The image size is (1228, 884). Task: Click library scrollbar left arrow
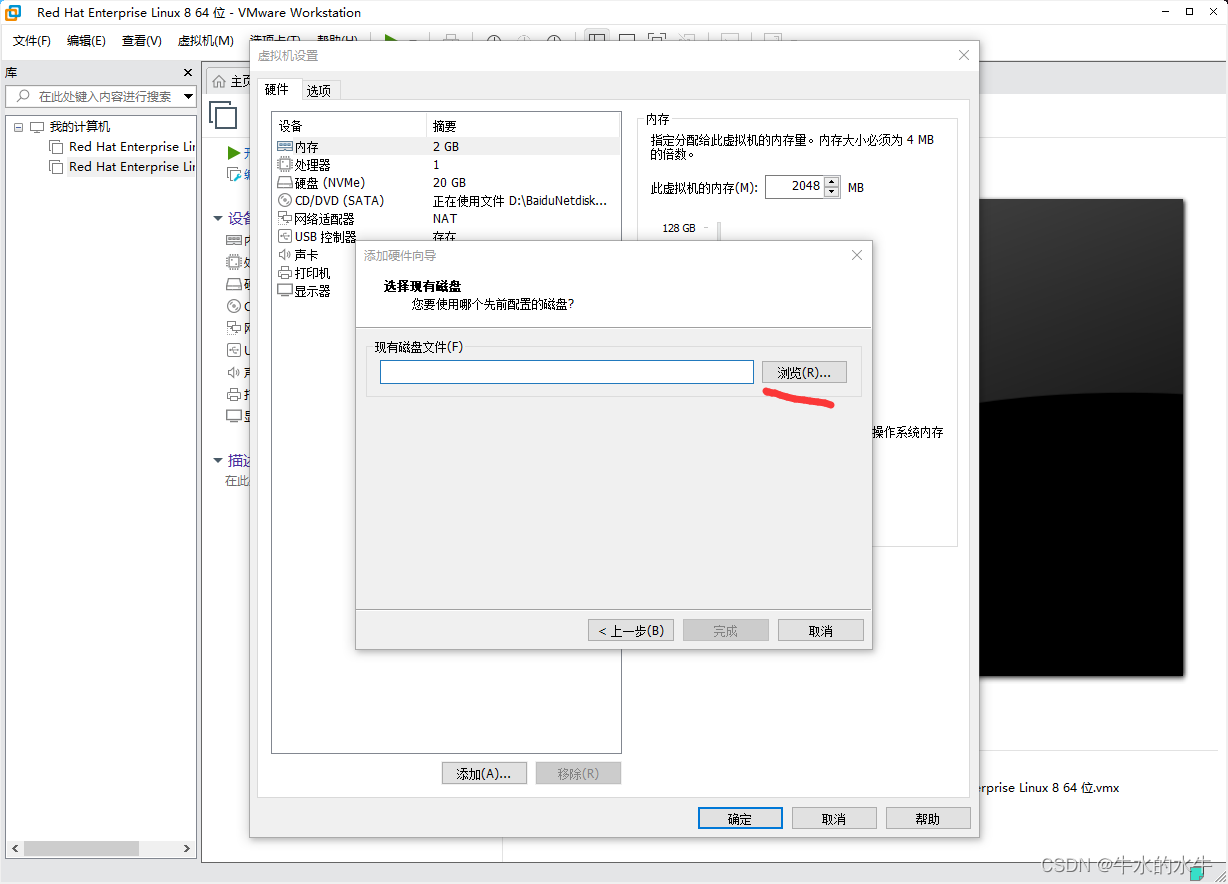pos(15,848)
